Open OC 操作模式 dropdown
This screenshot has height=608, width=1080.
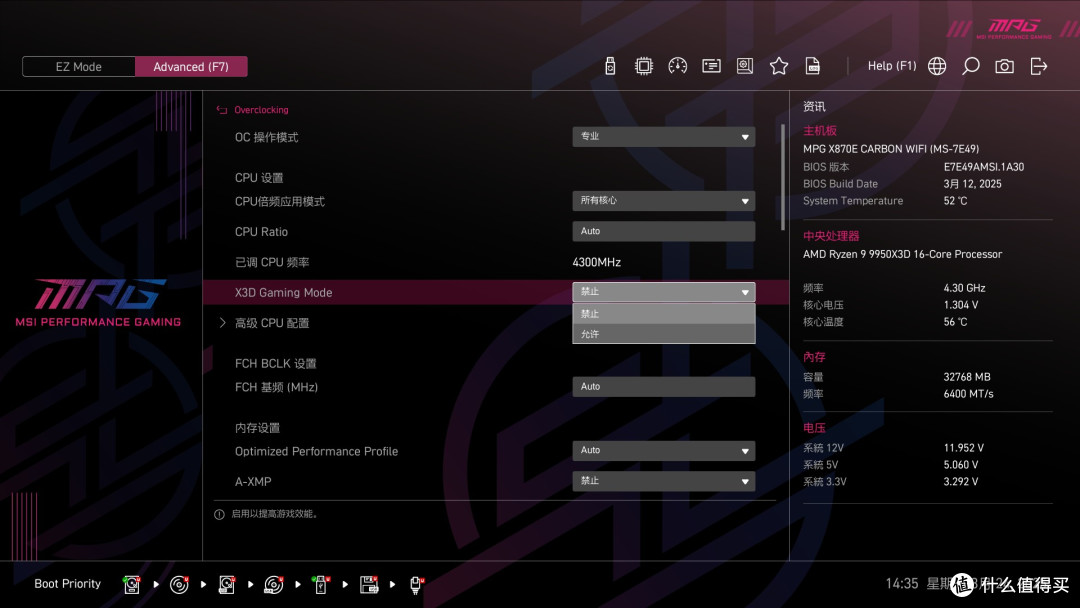tap(663, 136)
